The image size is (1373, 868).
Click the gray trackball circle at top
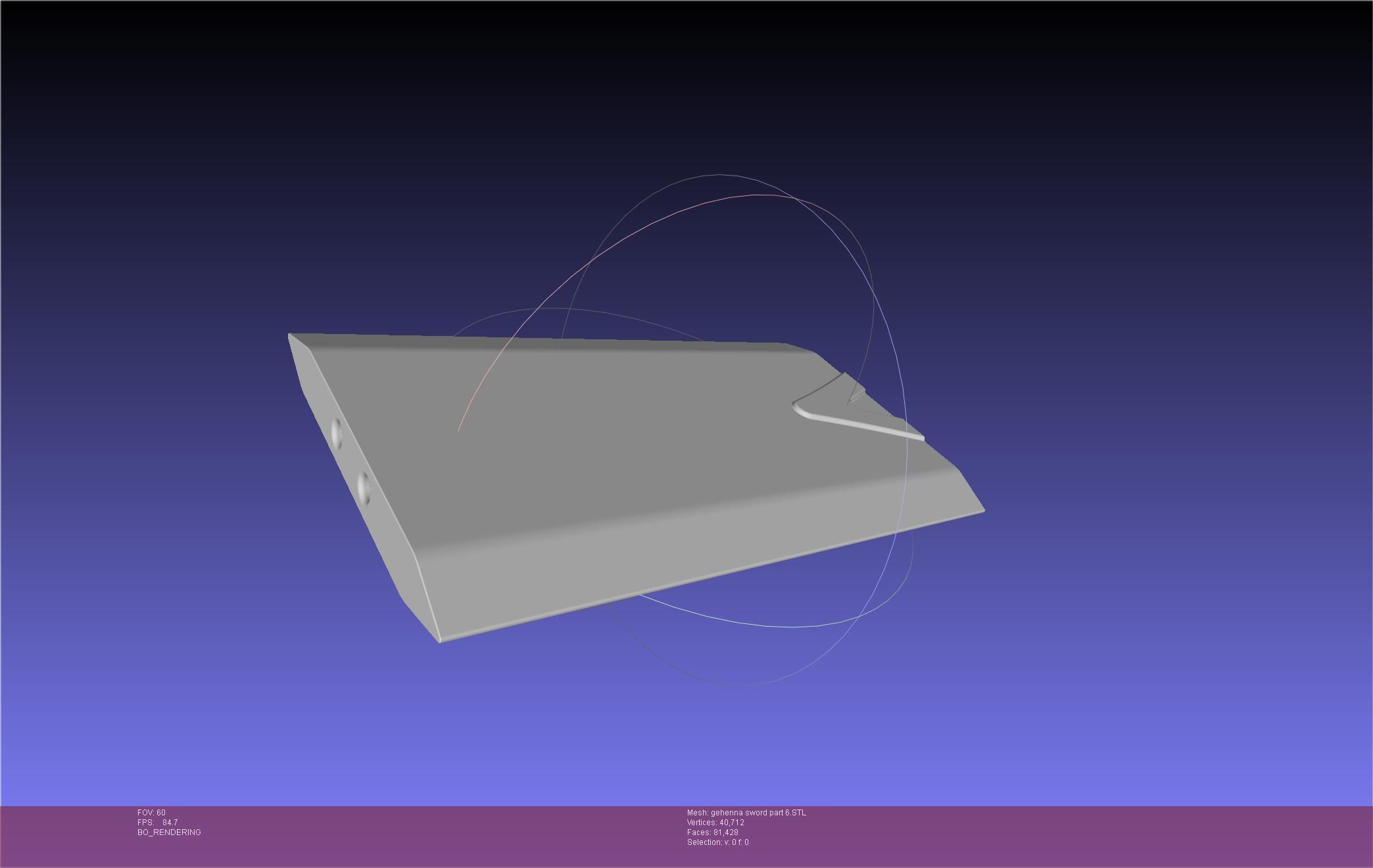click(x=720, y=176)
